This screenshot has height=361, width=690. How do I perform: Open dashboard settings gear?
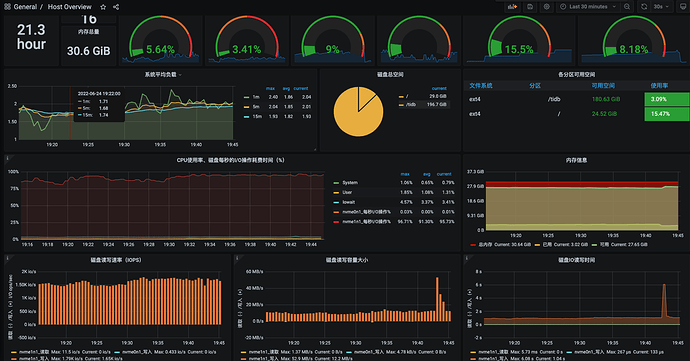point(547,7)
